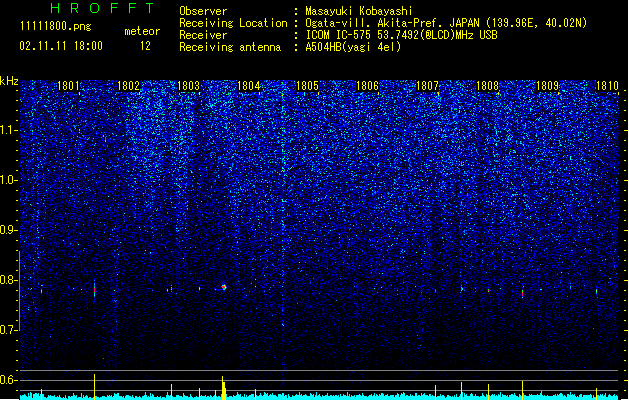Select the file name 11111800.png
Viewport: 629px width, 400px height.
click(x=56, y=26)
